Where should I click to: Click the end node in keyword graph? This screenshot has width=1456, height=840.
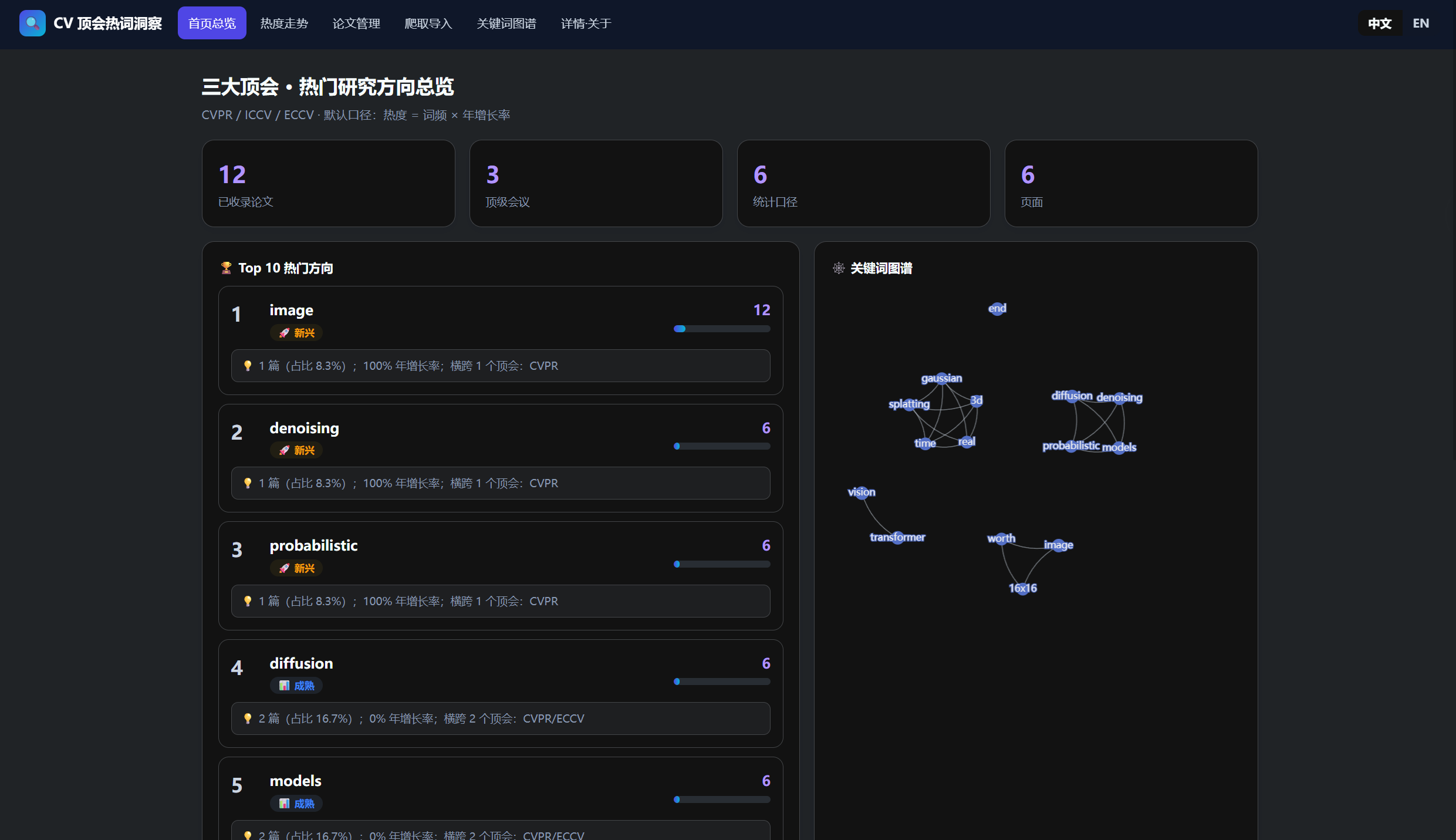point(997,309)
